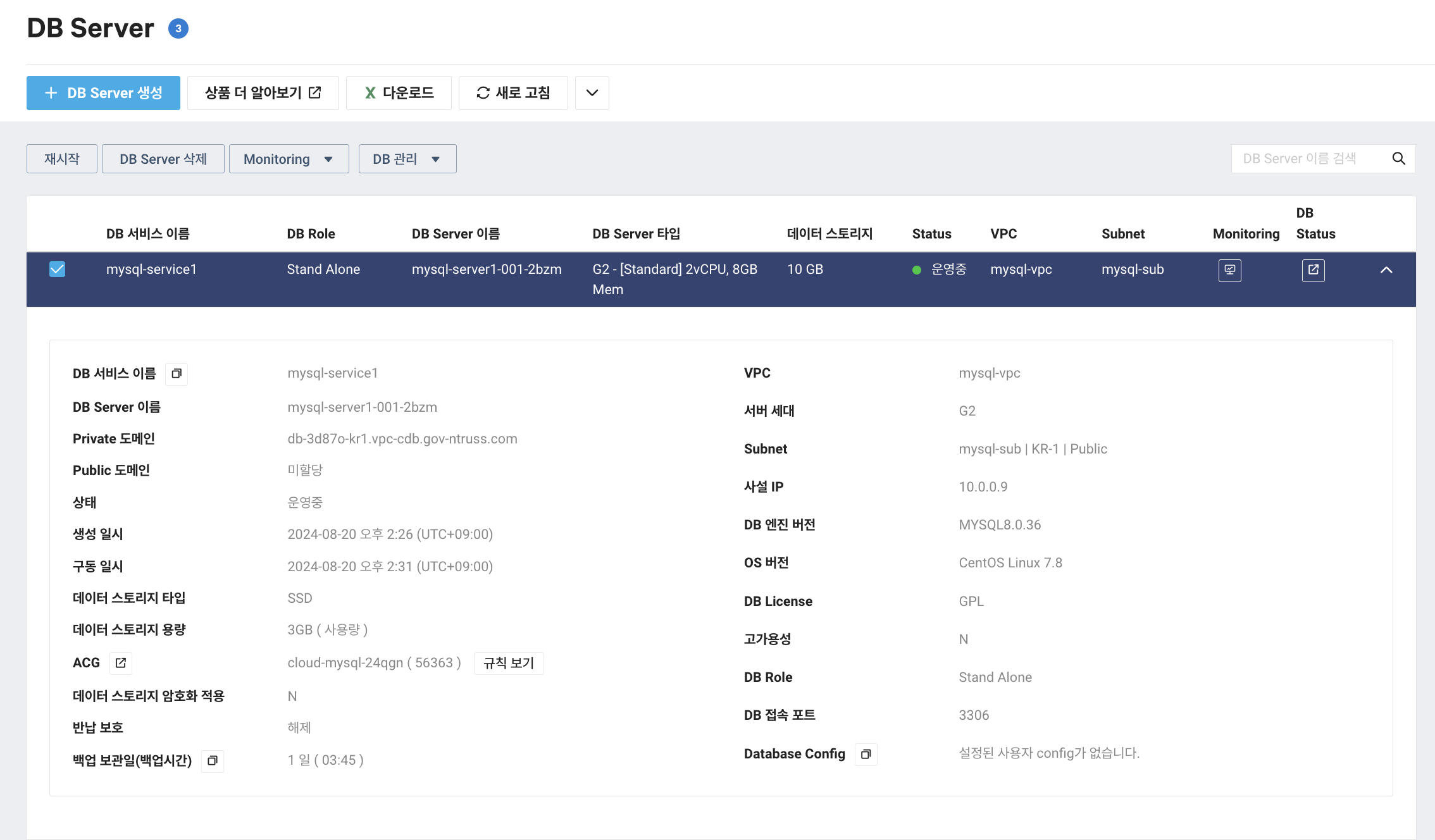1435x840 pixels.
Task: Copy the DB 서비스 이름 value
Action: pos(176,374)
